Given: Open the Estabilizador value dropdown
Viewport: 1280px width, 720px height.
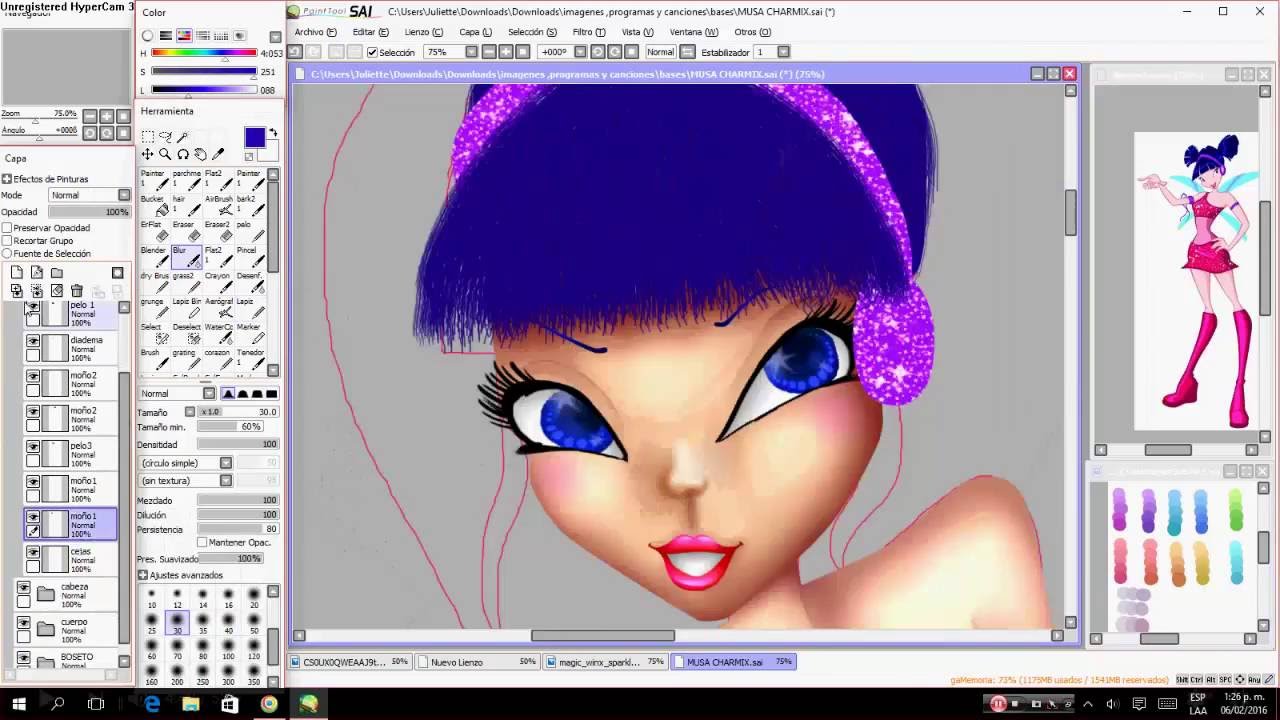Looking at the screenshot, I should click(x=783, y=52).
